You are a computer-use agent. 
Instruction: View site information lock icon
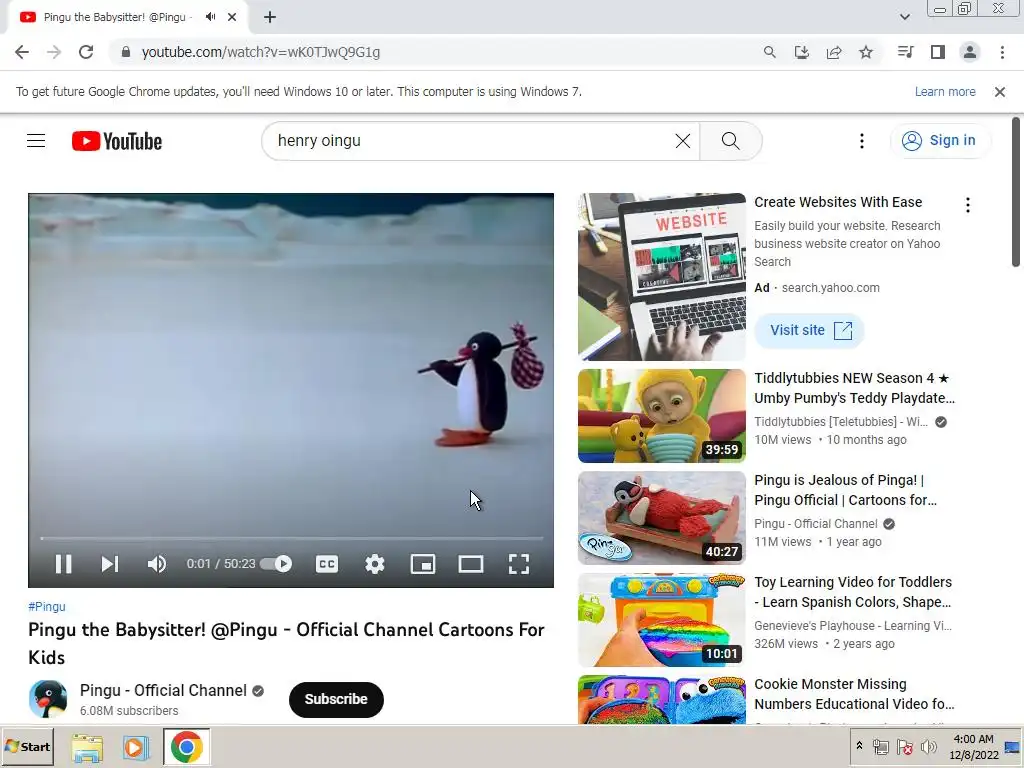126,52
